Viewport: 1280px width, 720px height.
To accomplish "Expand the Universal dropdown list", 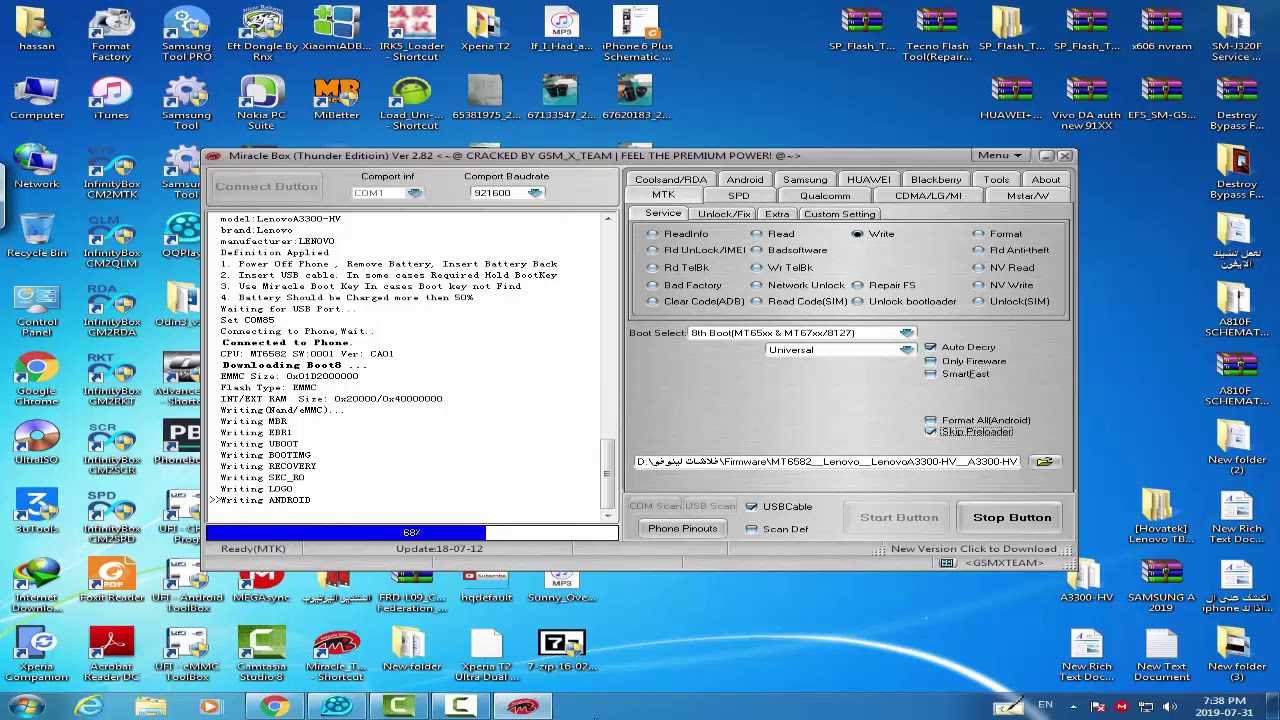I will click(906, 350).
